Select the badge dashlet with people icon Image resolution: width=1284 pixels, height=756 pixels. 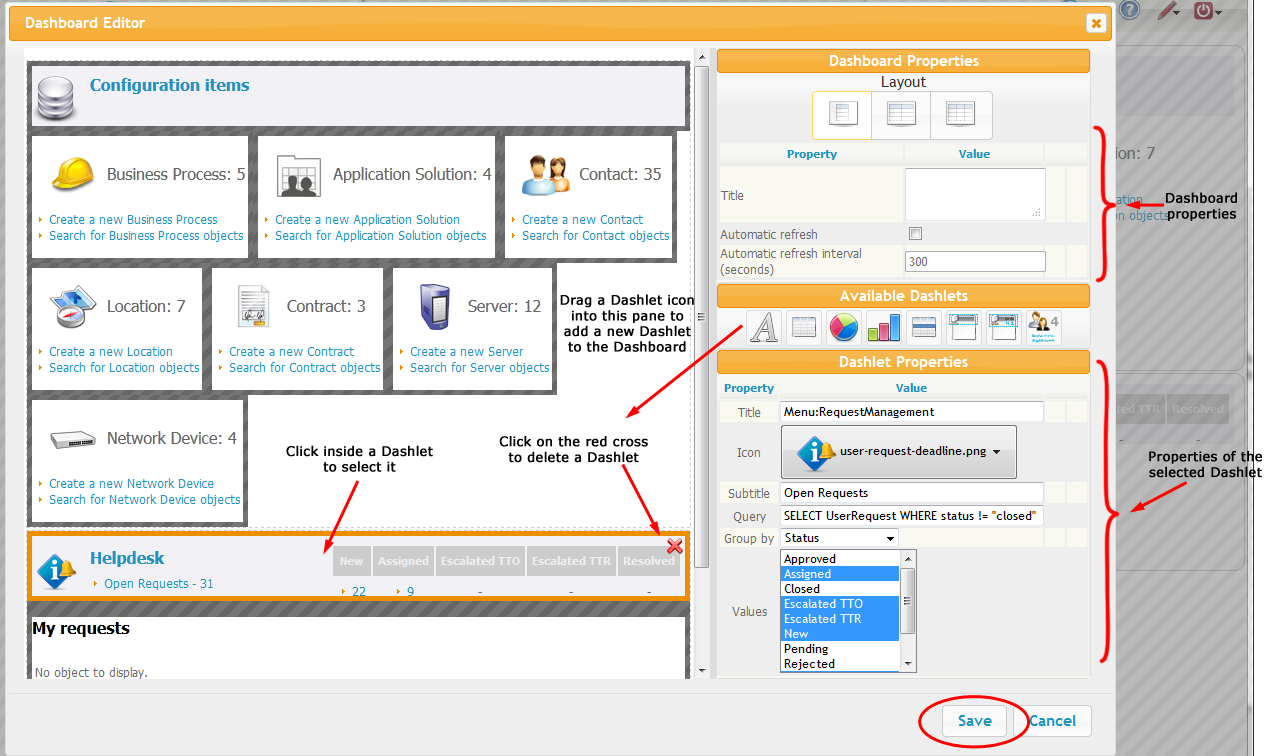(x=1043, y=327)
